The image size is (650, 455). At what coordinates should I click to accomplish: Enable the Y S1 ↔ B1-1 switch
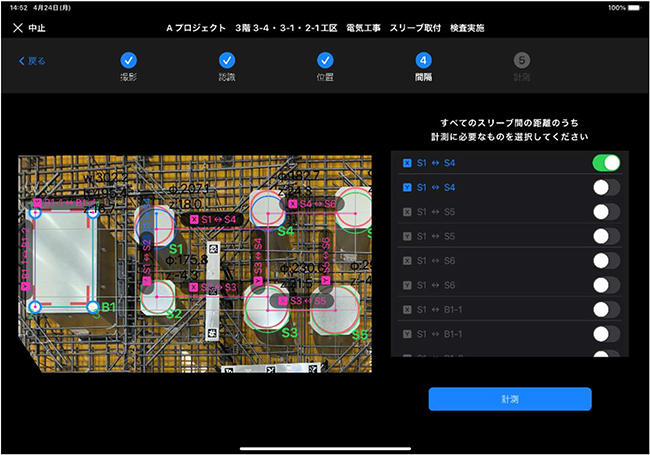point(606,334)
